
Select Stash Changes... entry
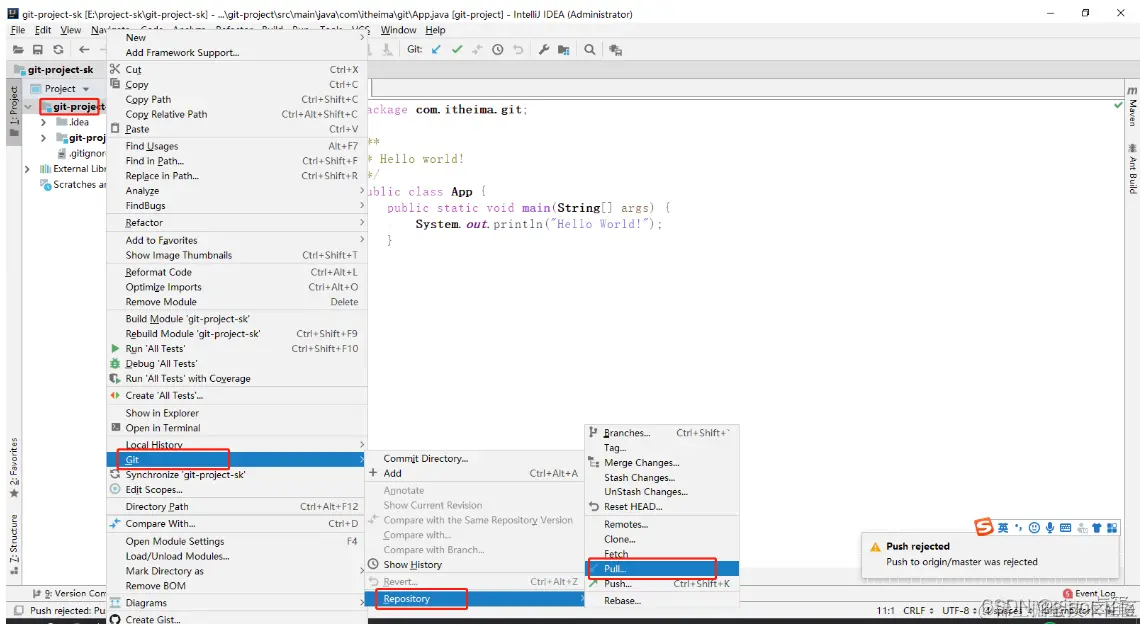(662, 477)
